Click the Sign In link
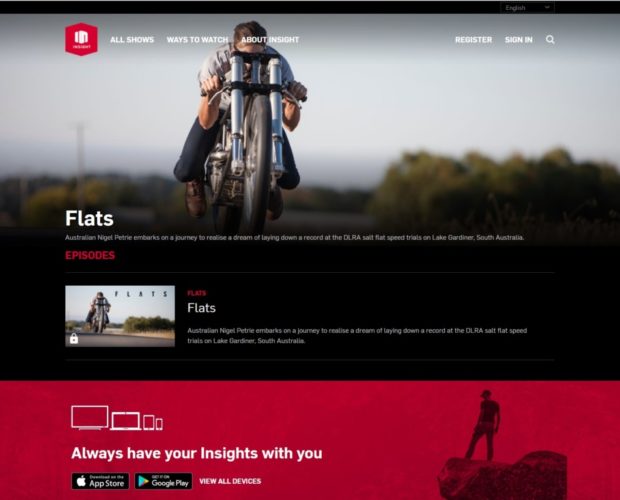 click(518, 40)
